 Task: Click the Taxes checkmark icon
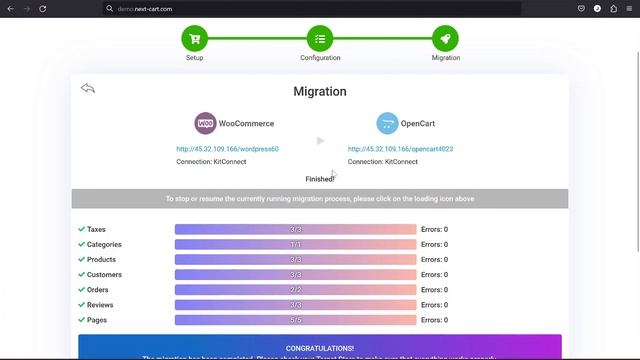[81, 229]
